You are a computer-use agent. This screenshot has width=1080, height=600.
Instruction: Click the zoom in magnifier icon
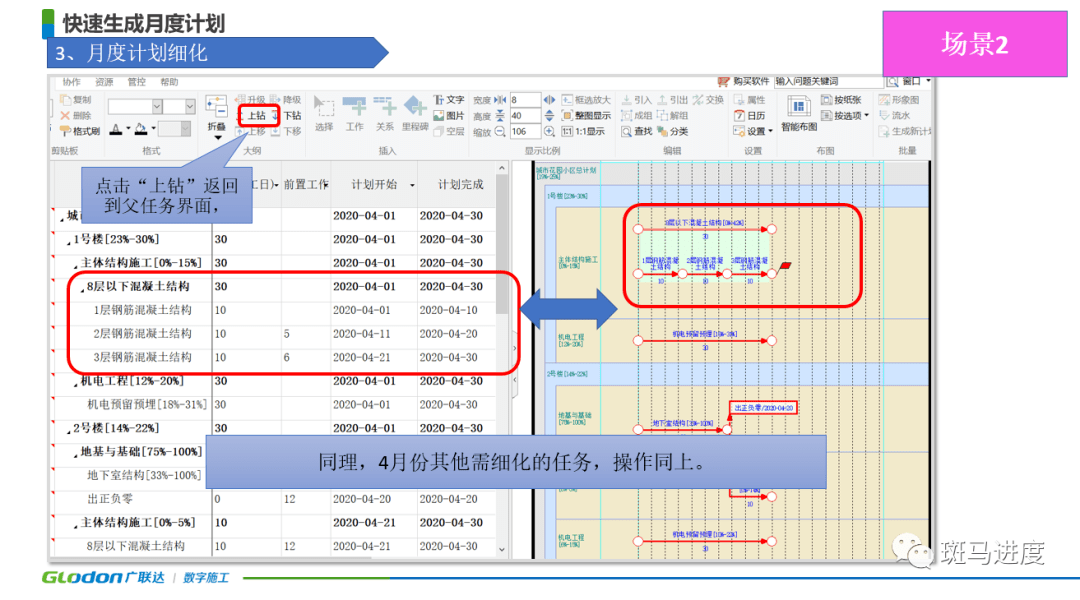click(x=550, y=132)
